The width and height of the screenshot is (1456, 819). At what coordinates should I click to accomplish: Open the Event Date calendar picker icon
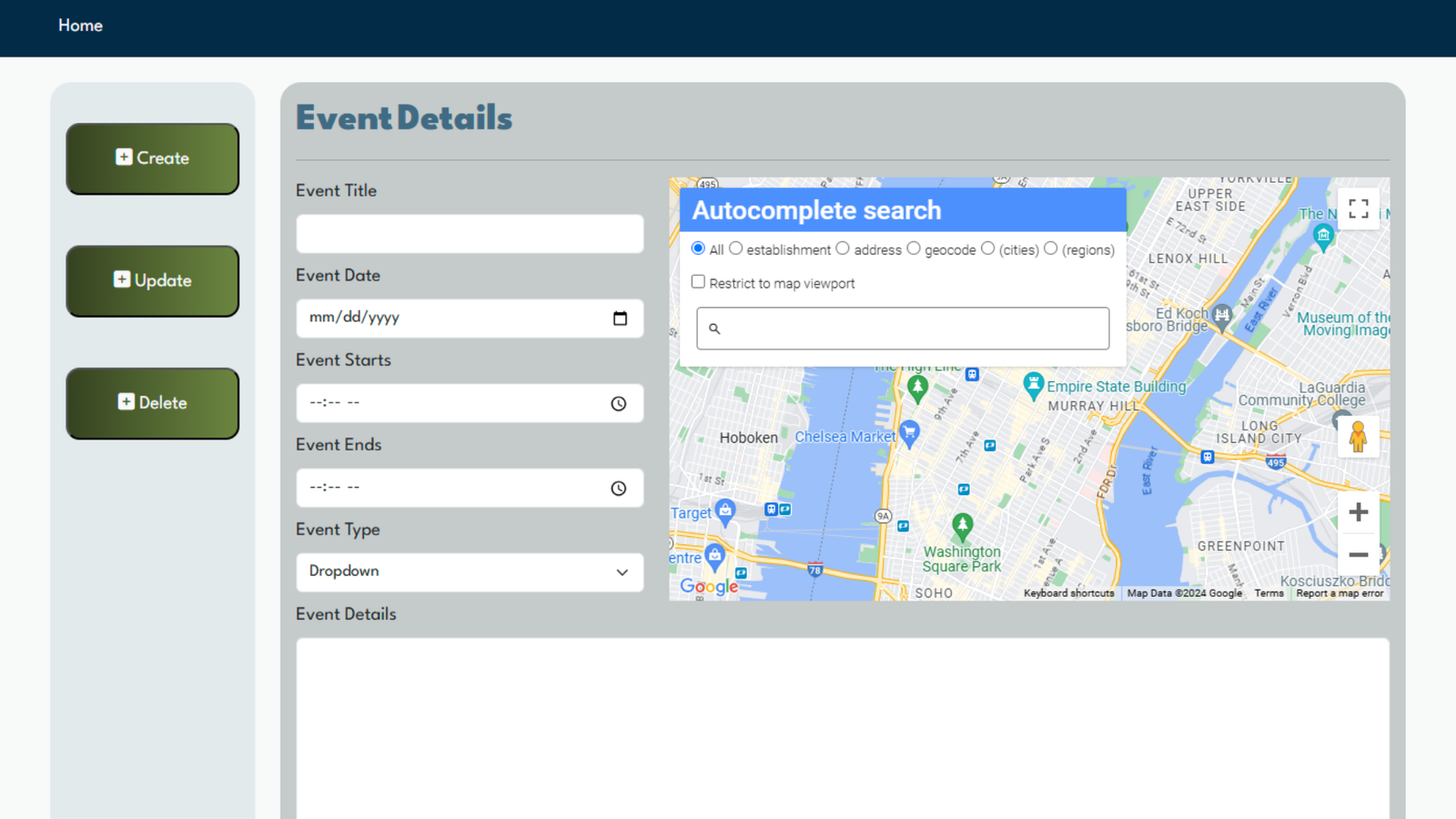click(620, 318)
